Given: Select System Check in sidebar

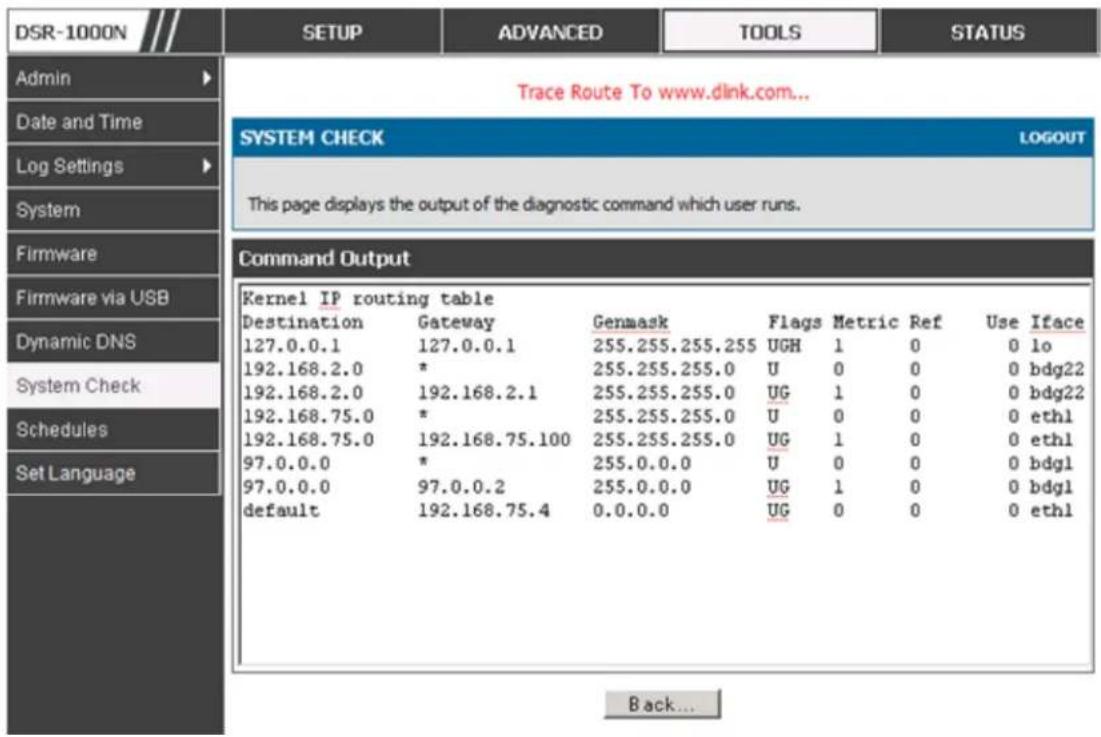Looking at the screenshot, I should (x=114, y=385).
